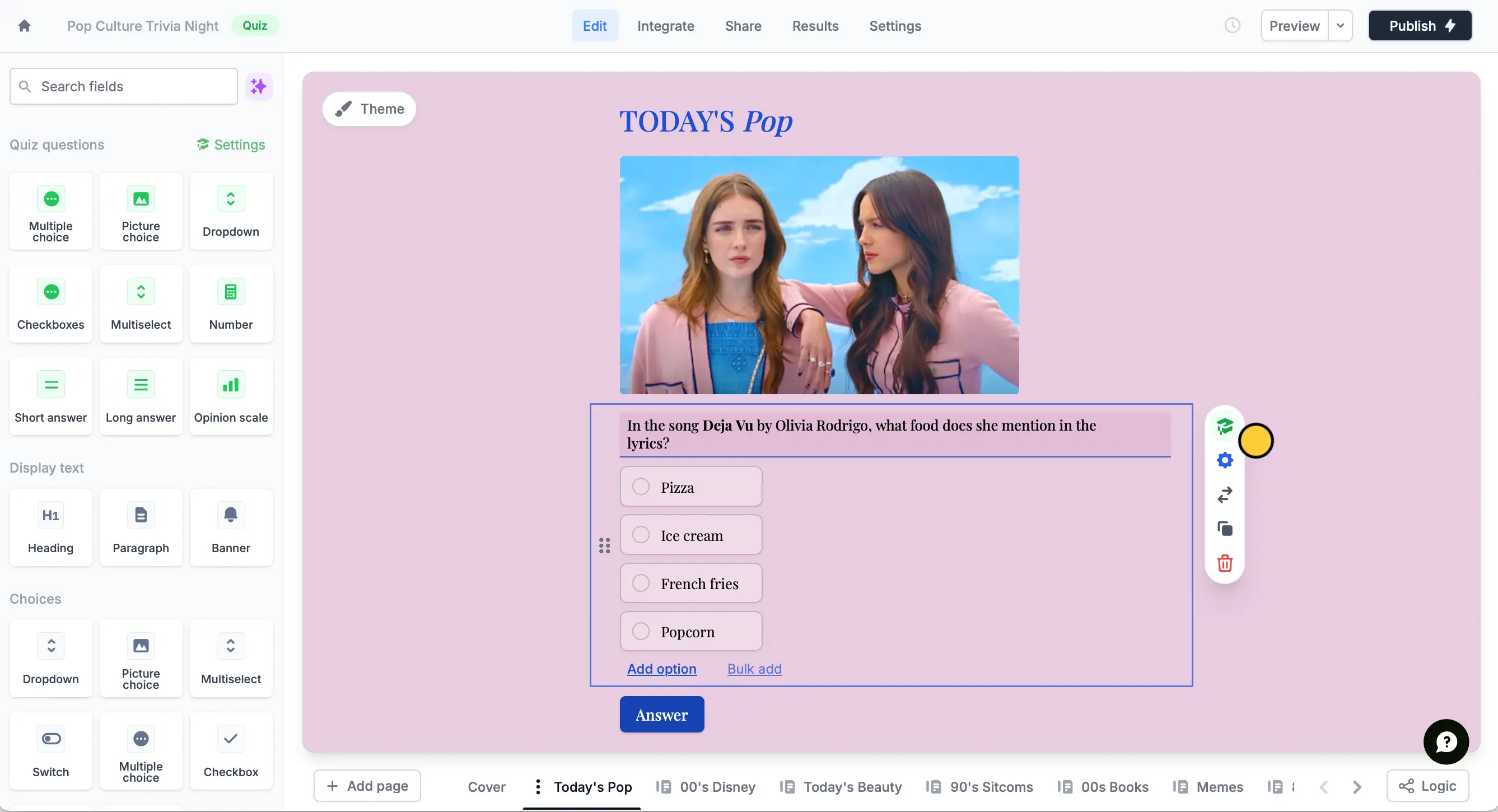Click the swap field type arrows icon
The height and width of the screenshot is (812, 1498).
[1225, 494]
